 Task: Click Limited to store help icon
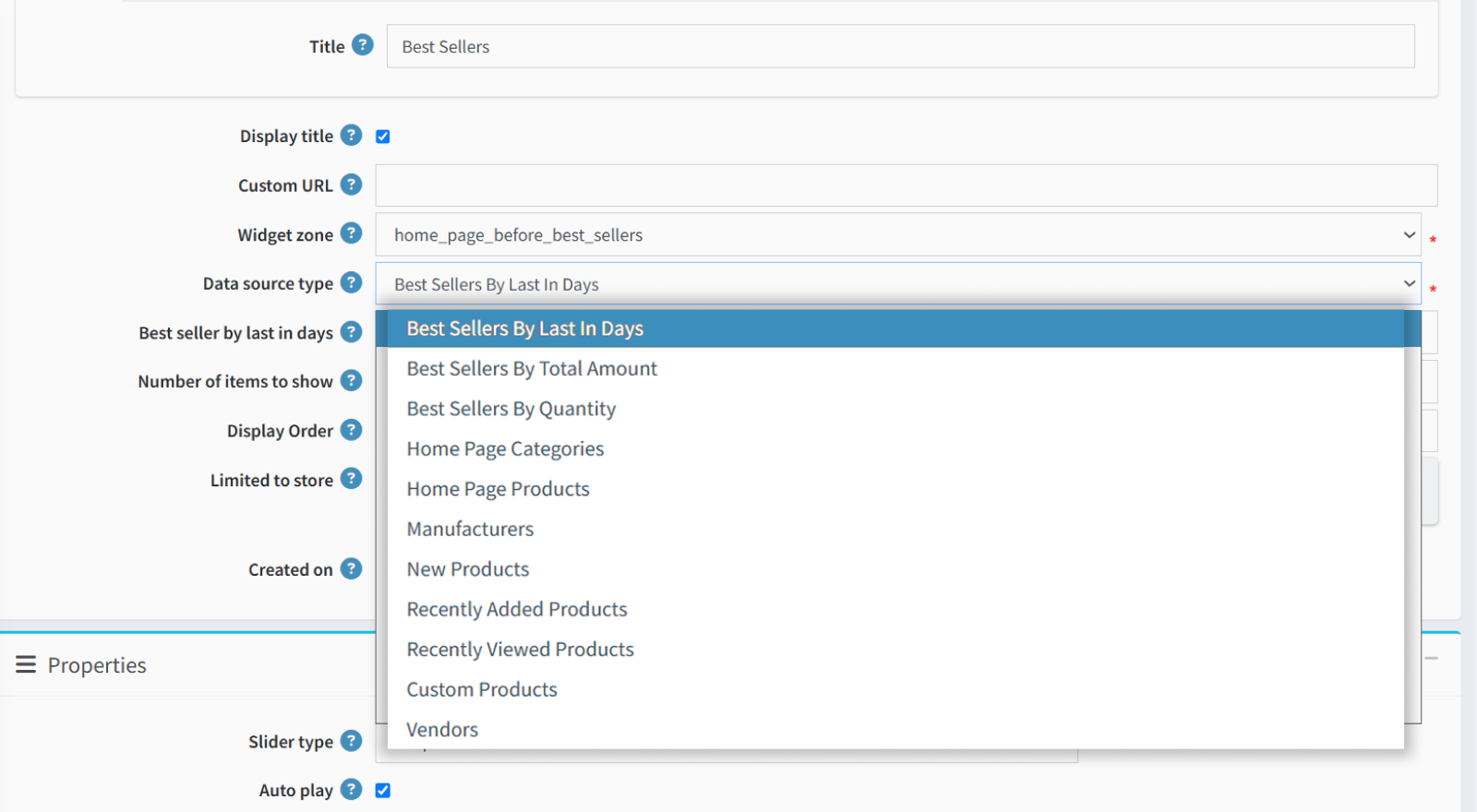[351, 479]
